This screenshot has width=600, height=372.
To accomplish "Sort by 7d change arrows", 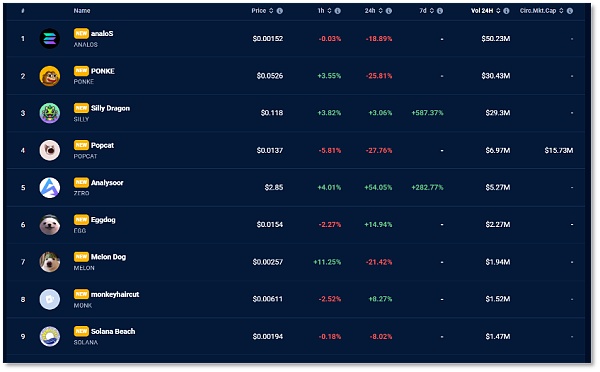I will point(432,11).
